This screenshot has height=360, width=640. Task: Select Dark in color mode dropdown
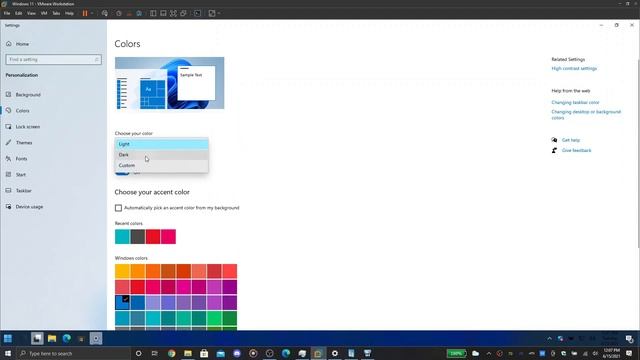(162, 155)
